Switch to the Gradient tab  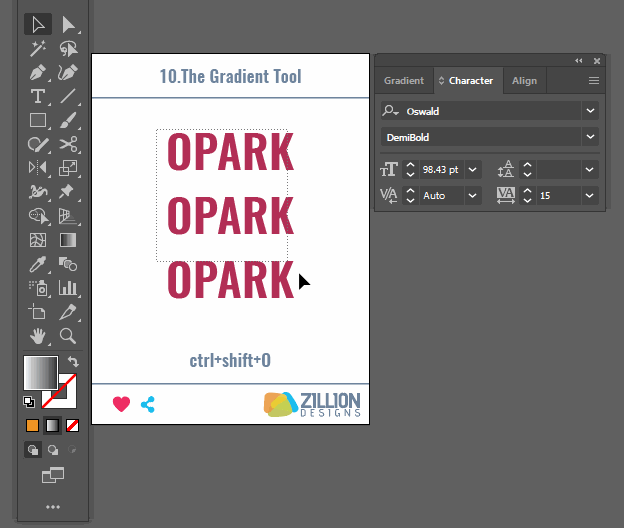click(x=404, y=81)
